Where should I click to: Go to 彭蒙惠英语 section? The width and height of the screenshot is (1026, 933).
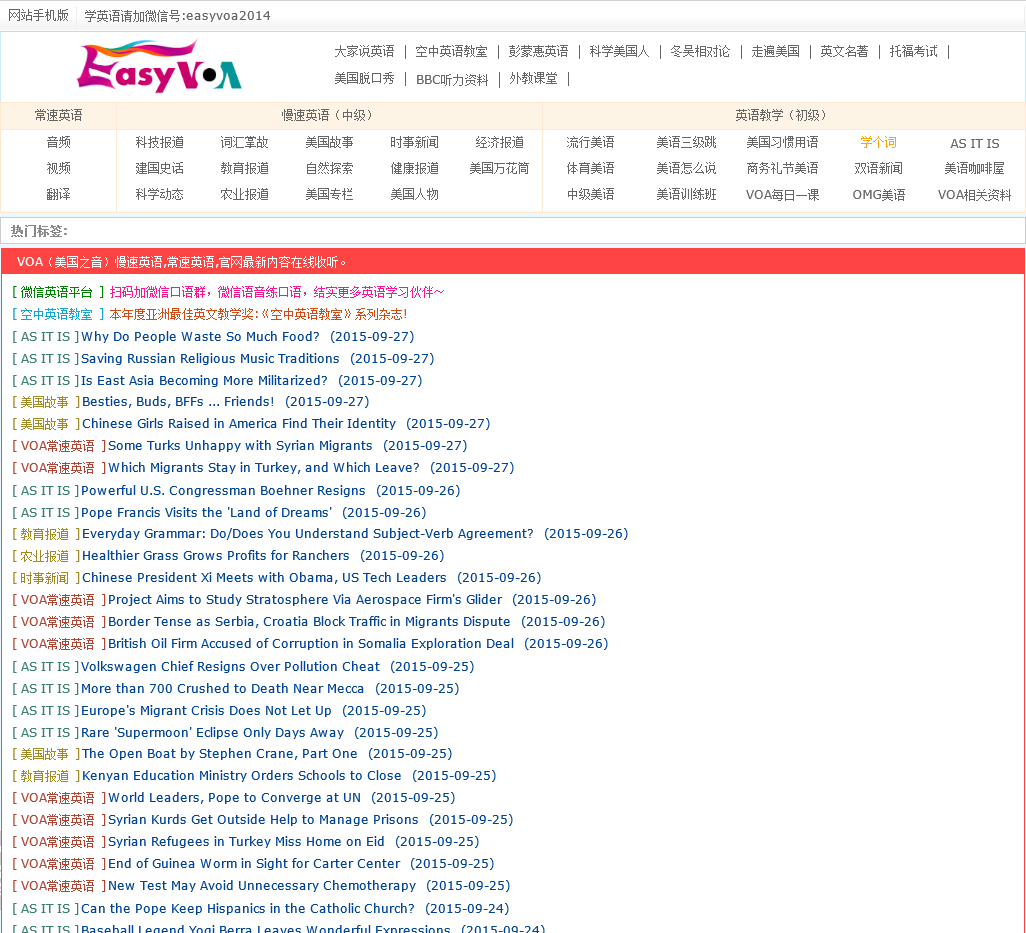(x=539, y=52)
